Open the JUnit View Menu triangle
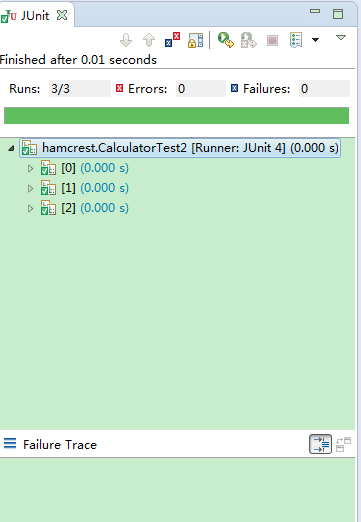The height and width of the screenshot is (522, 361). [341, 37]
